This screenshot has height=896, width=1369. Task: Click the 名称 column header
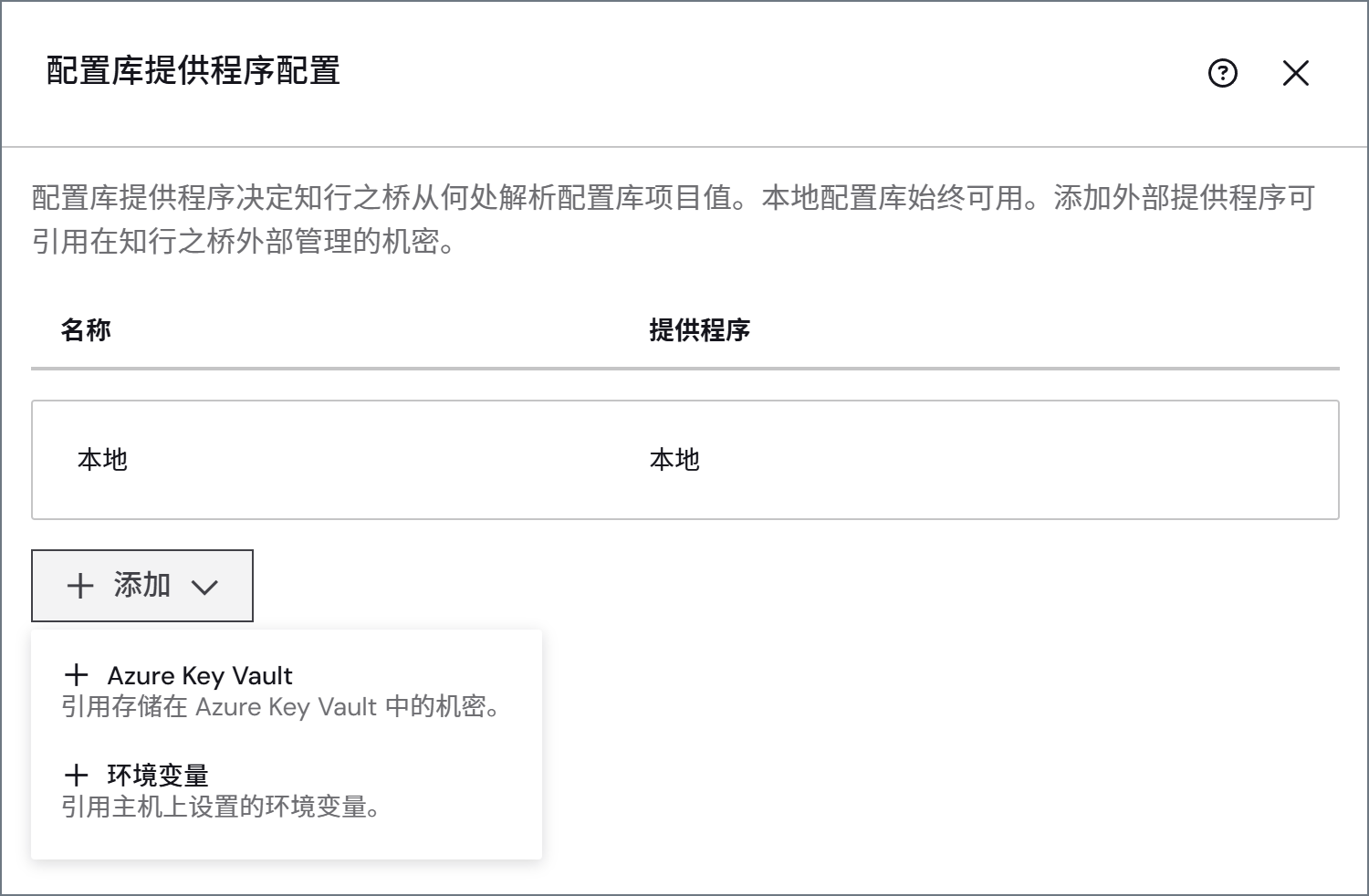(x=86, y=329)
